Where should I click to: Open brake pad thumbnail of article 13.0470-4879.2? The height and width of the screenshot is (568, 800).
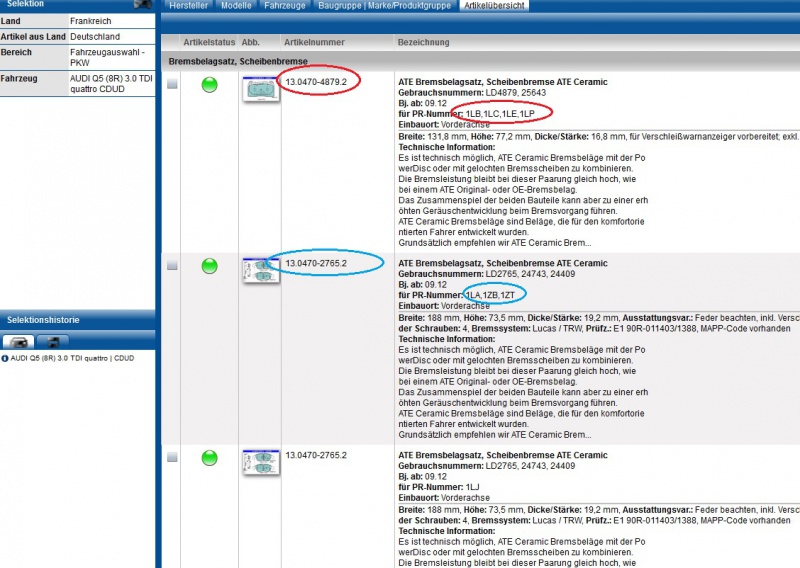pyautogui.click(x=261, y=88)
